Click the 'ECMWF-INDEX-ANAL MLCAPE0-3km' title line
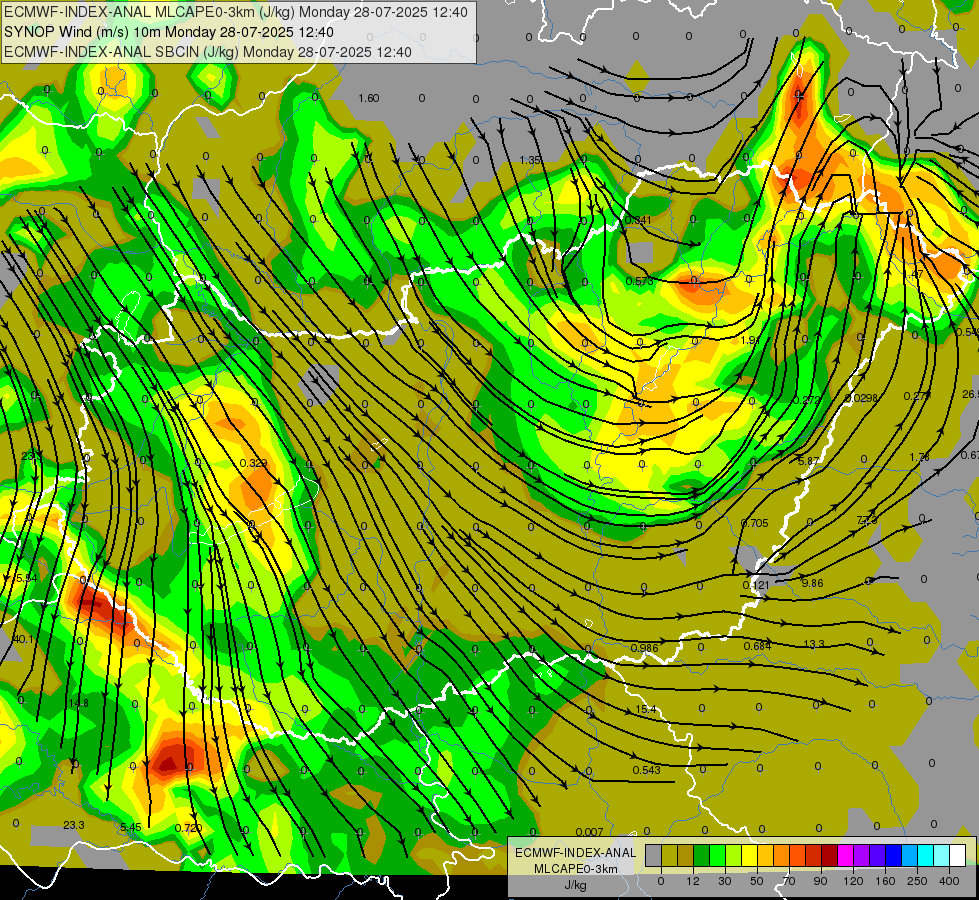Viewport: 979px width, 900px height. [x=235, y=12]
